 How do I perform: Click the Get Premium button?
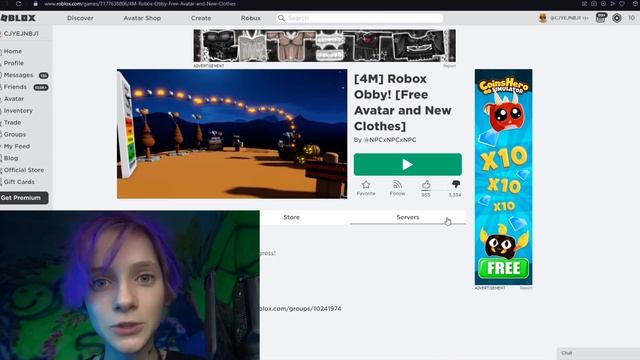(24, 198)
